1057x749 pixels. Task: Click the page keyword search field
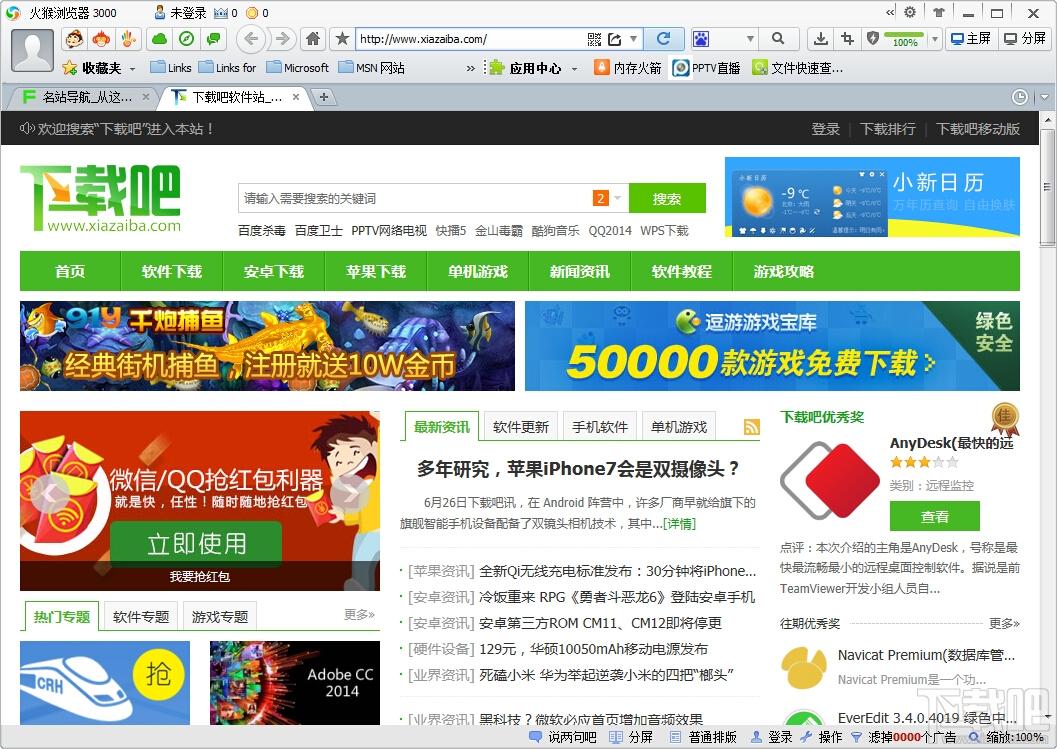[x=415, y=198]
